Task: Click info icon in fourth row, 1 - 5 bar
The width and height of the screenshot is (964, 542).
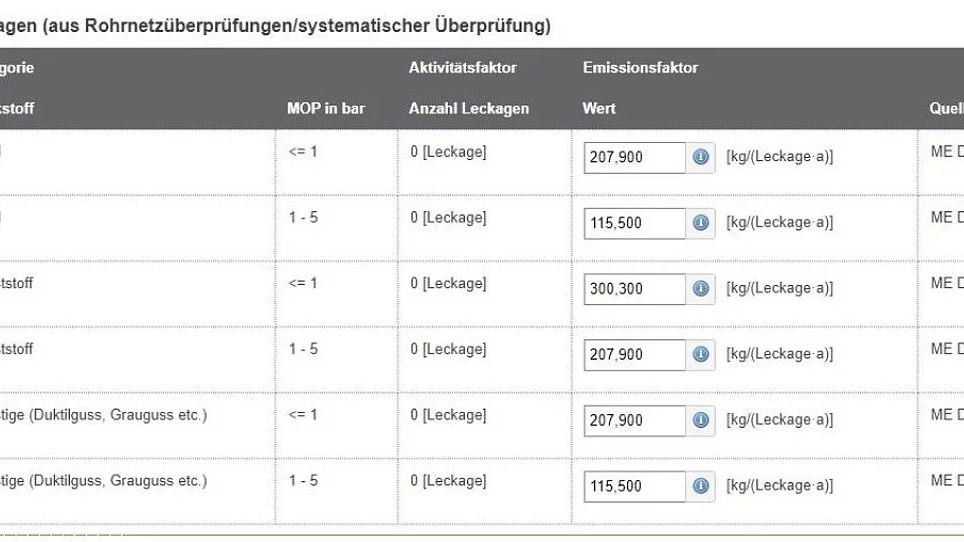Action: (700, 355)
